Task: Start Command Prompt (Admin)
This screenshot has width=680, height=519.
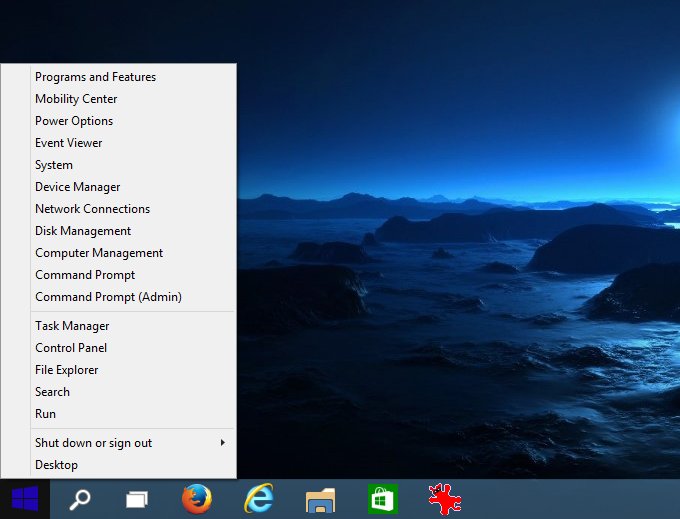Action: point(134,297)
